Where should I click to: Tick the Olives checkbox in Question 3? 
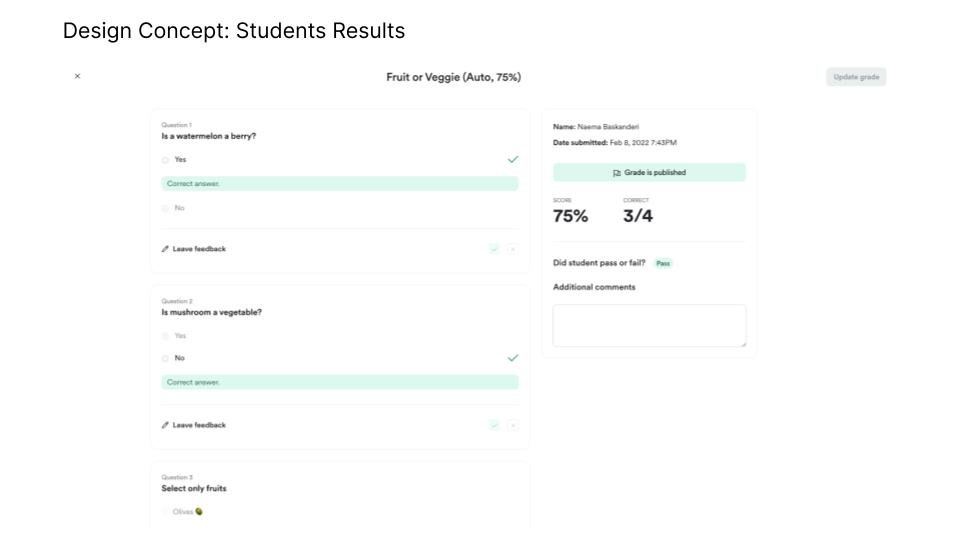(x=165, y=512)
